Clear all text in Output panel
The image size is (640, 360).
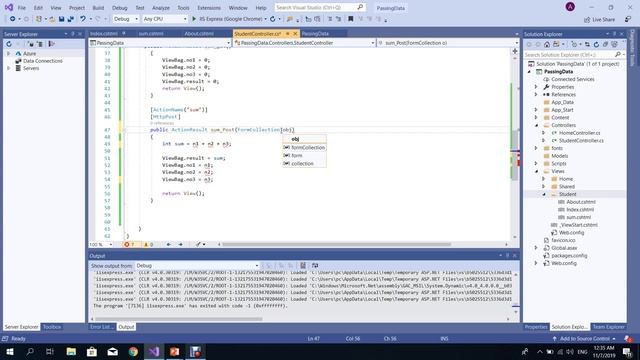303,266
